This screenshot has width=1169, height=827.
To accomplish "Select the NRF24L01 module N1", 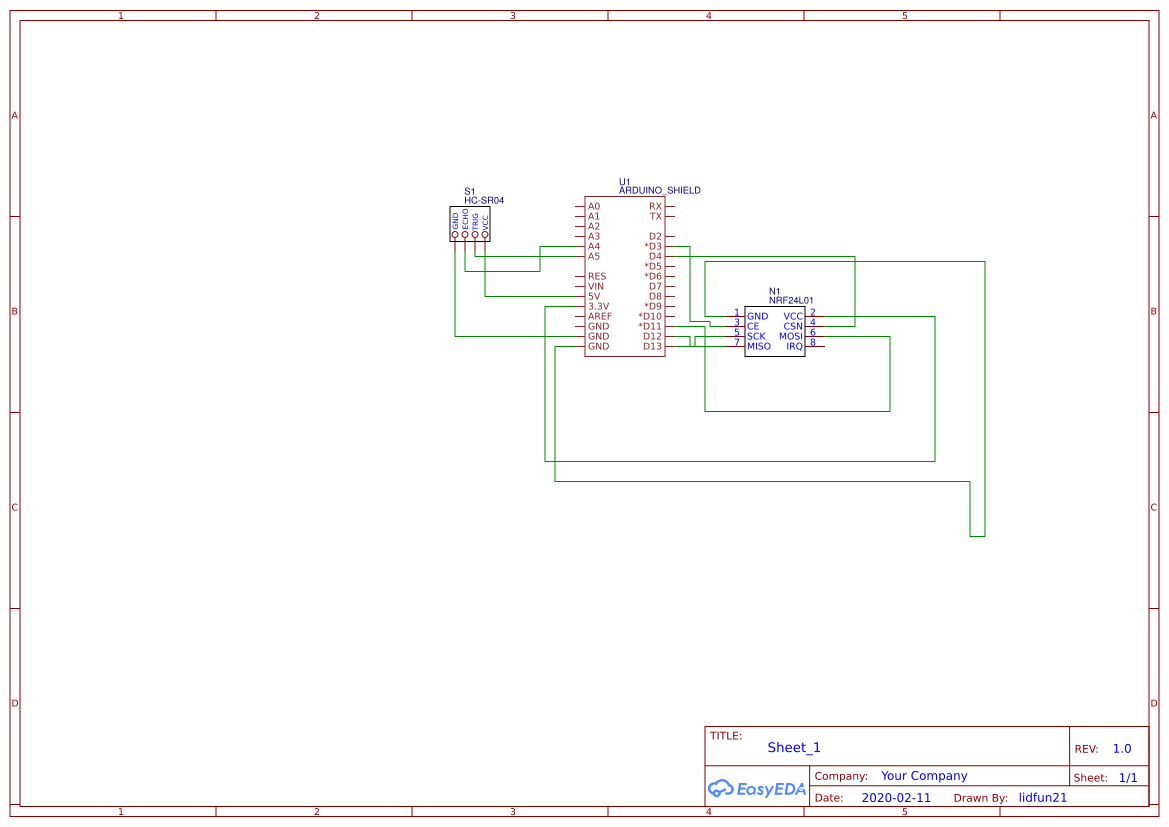I will [x=775, y=331].
